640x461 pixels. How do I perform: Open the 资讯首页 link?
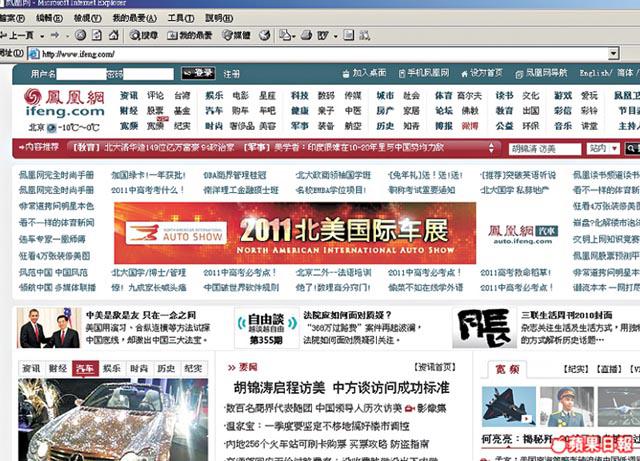tap(435, 367)
